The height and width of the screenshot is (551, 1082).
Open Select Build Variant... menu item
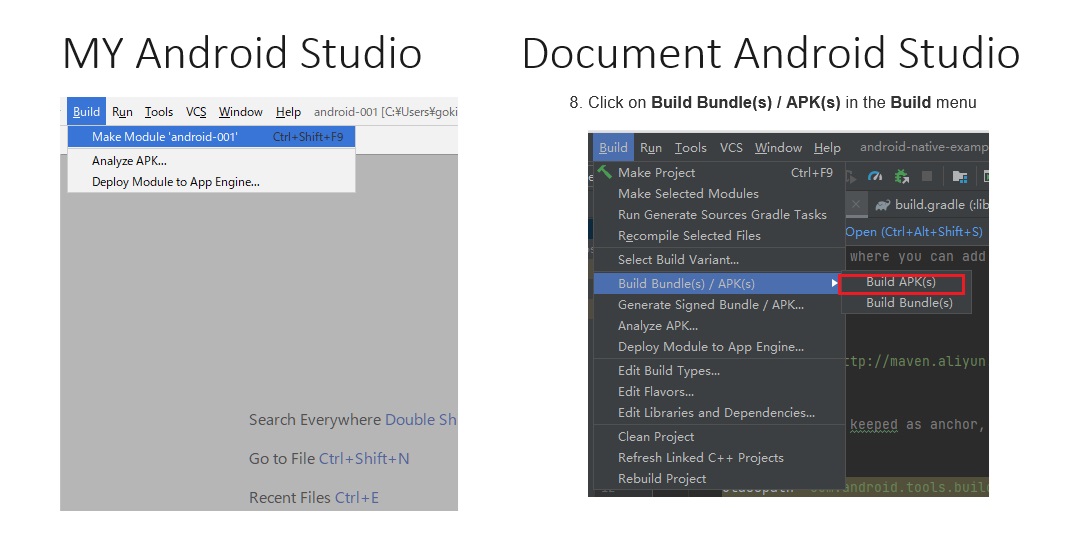tap(678, 260)
